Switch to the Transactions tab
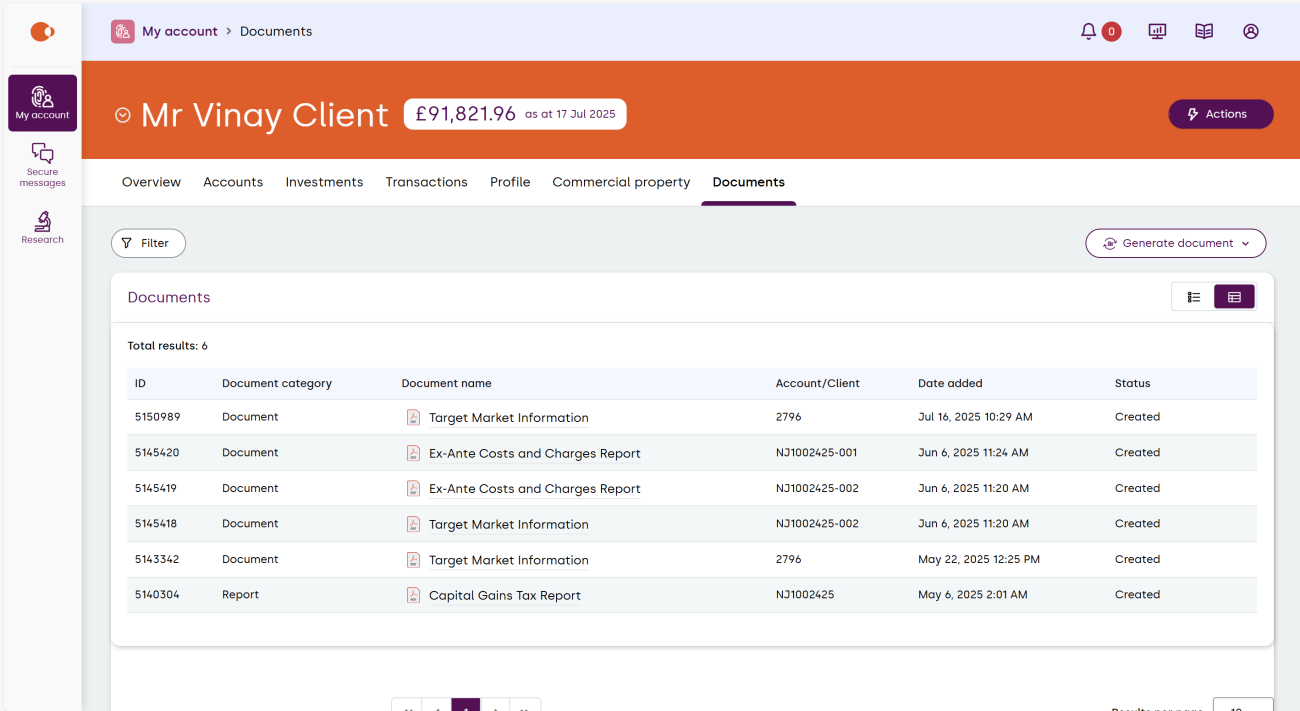 pos(426,182)
